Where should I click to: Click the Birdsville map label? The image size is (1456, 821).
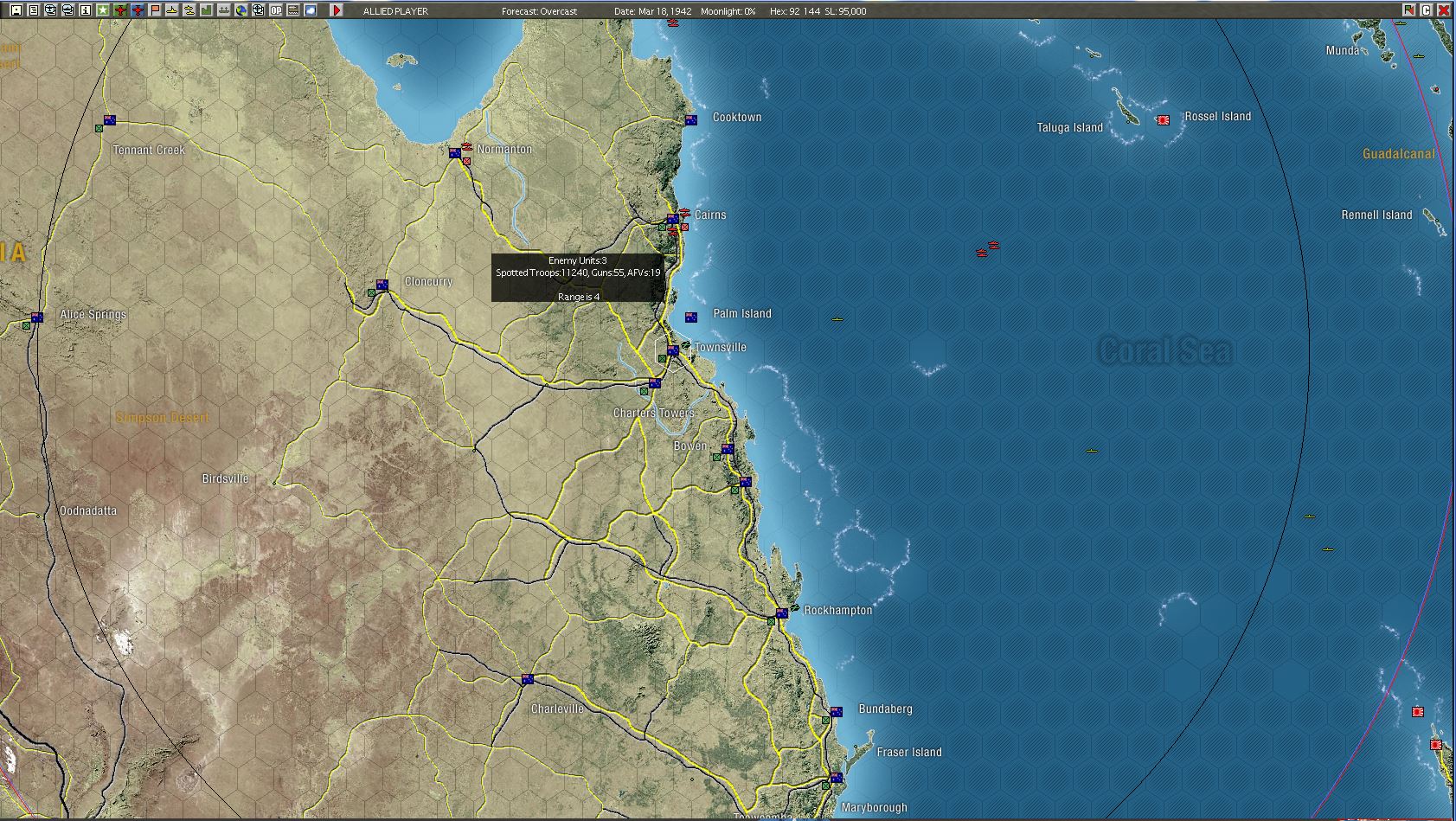click(x=225, y=479)
